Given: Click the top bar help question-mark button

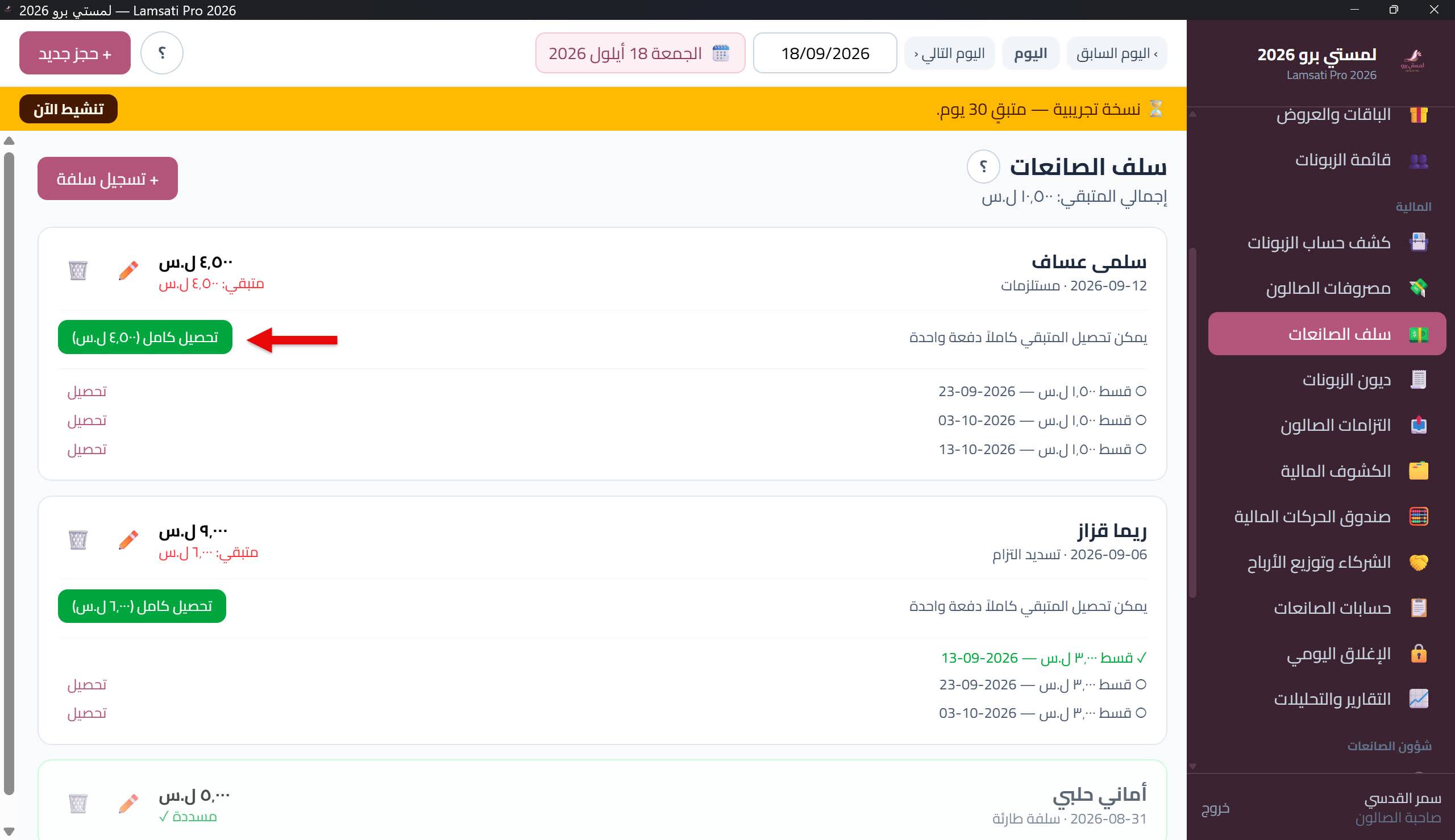Looking at the screenshot, I should (x=162, y=53).
